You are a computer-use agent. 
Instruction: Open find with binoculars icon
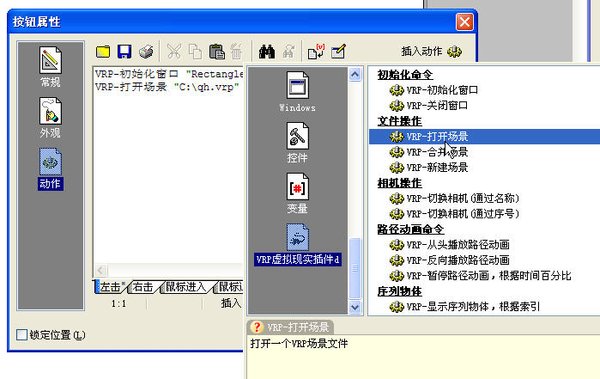[x=267, y=52]
